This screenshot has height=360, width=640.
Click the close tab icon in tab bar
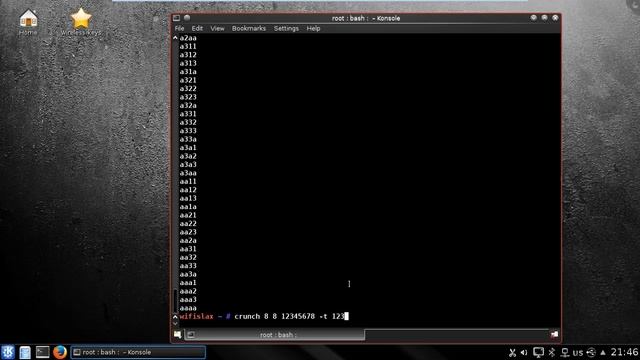[554, 335]
